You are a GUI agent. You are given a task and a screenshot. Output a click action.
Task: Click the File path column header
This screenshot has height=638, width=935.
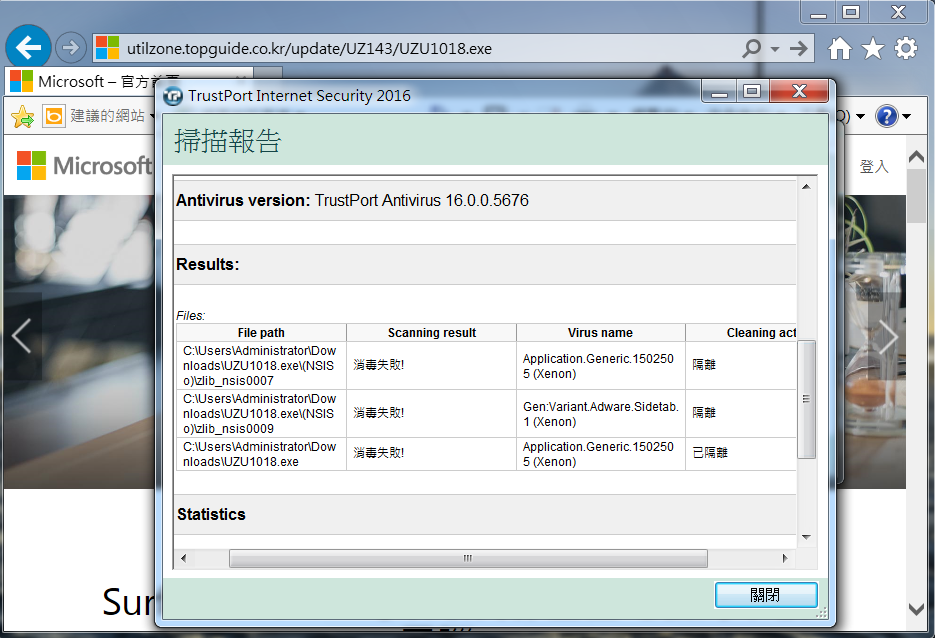(x=261, y=333)
